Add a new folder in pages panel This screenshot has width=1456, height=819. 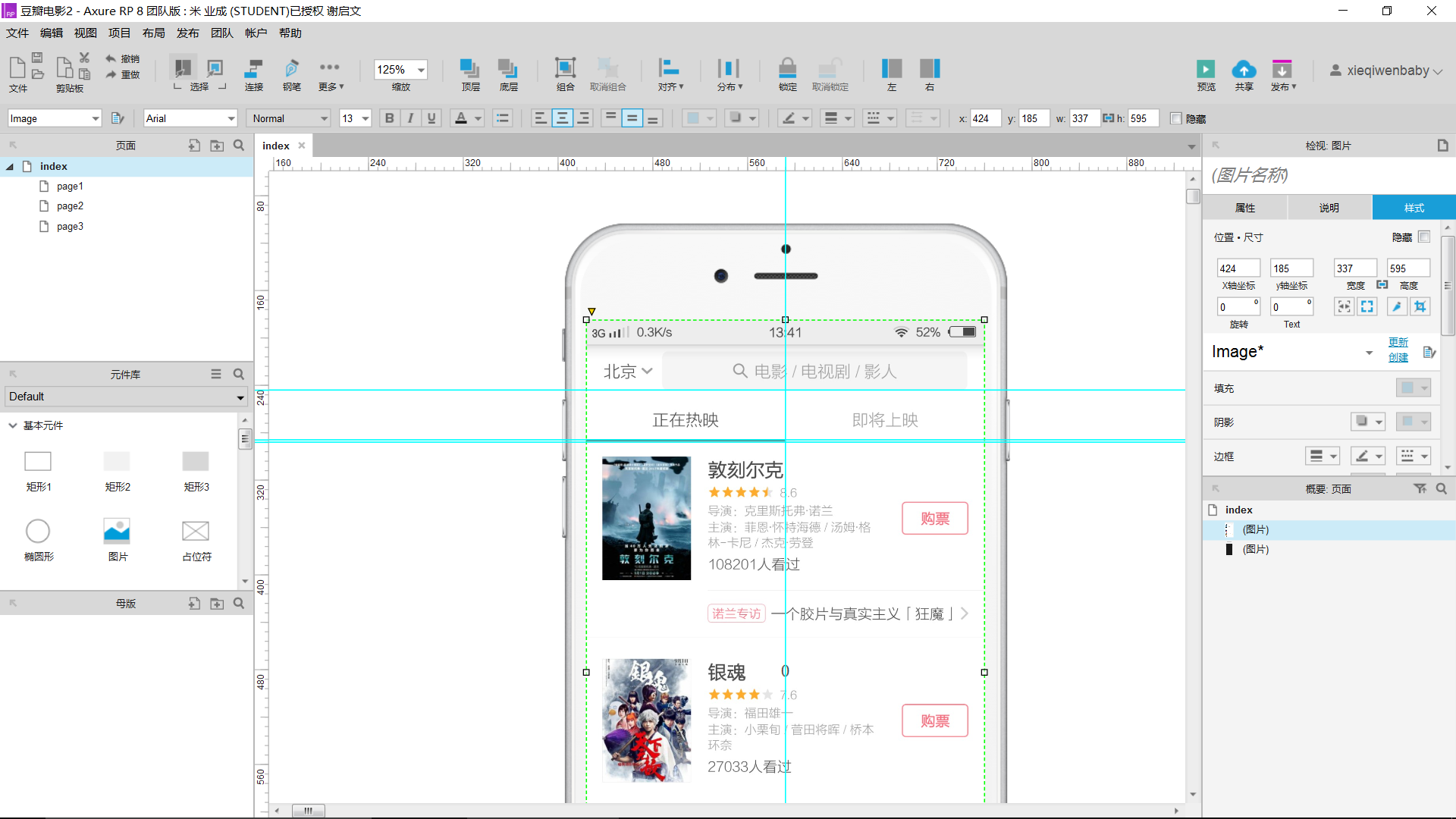coord(217,145)
